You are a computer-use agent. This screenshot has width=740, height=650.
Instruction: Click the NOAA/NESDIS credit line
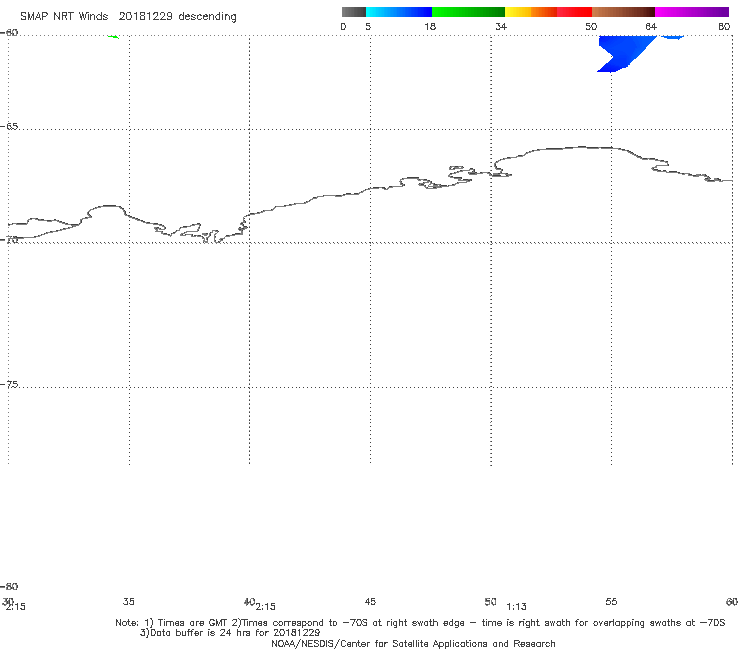[x=413, y=644]
